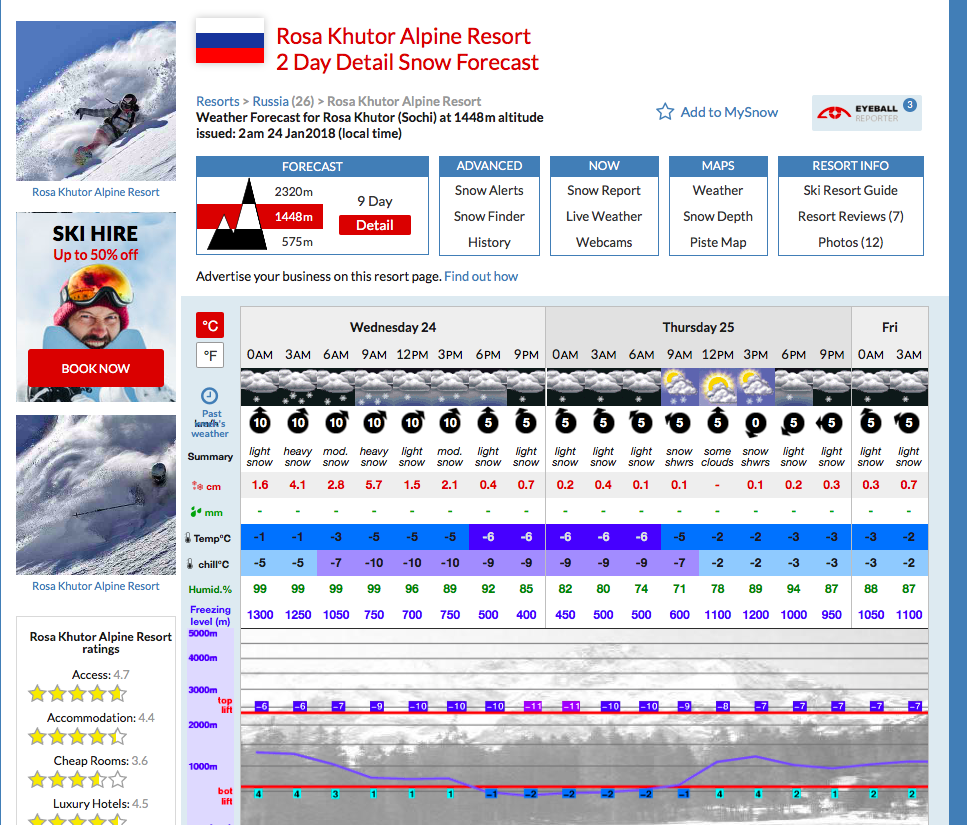This screenshot has height=825, width=967.
Task: Open History under Advanced
Action: point(489,242)
